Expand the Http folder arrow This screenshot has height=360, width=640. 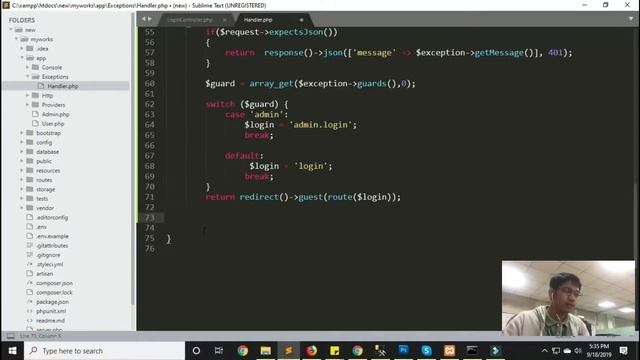coord(28,96)
